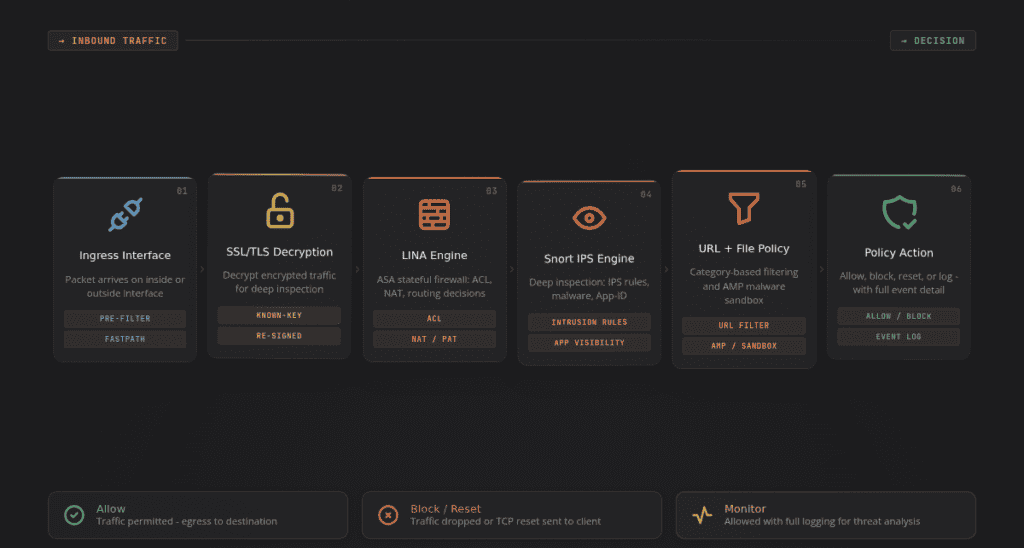Click the URL + File Policy funnel icon
This screenshot has width=1024, height=548.
744,208
